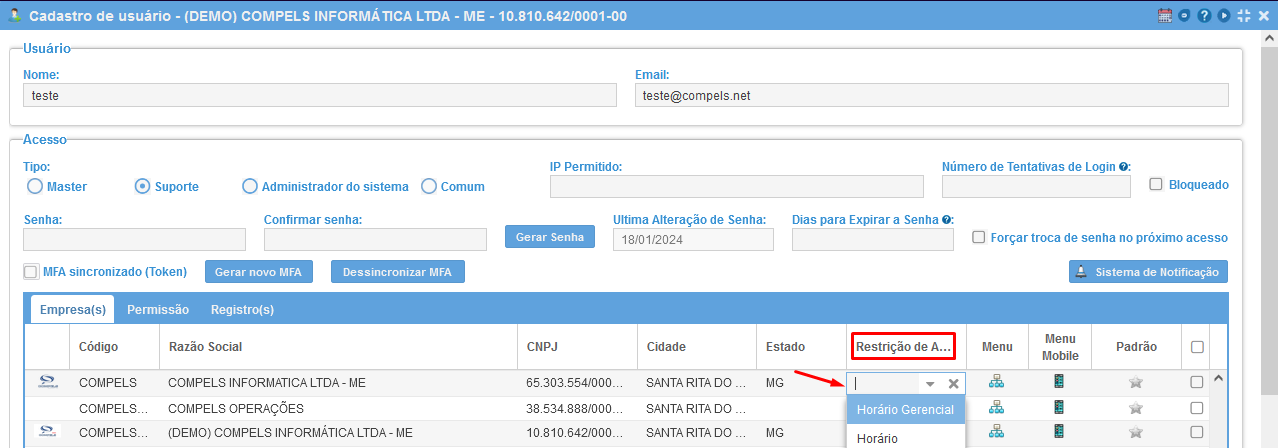Open Menu tree icon for COMPELS OPERAÇÕES row
The image size is (1278, 448).
coord(996,407)
